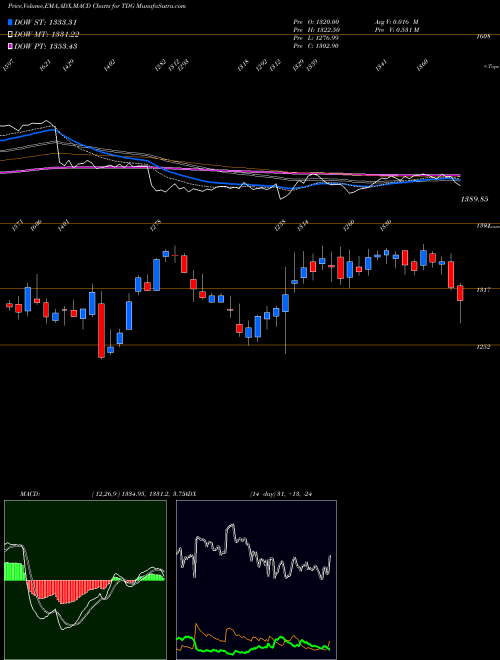
Task: Click the MACD: panel heading
Action: click(29, 493)
